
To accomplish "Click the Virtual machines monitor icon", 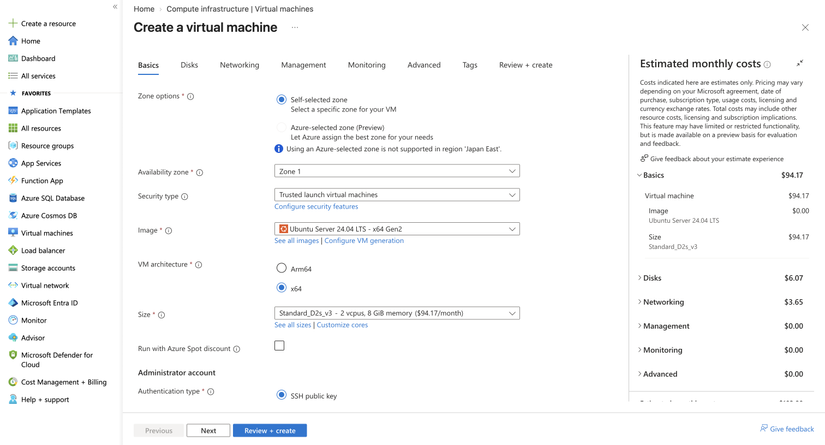I will tap(13, 232).
